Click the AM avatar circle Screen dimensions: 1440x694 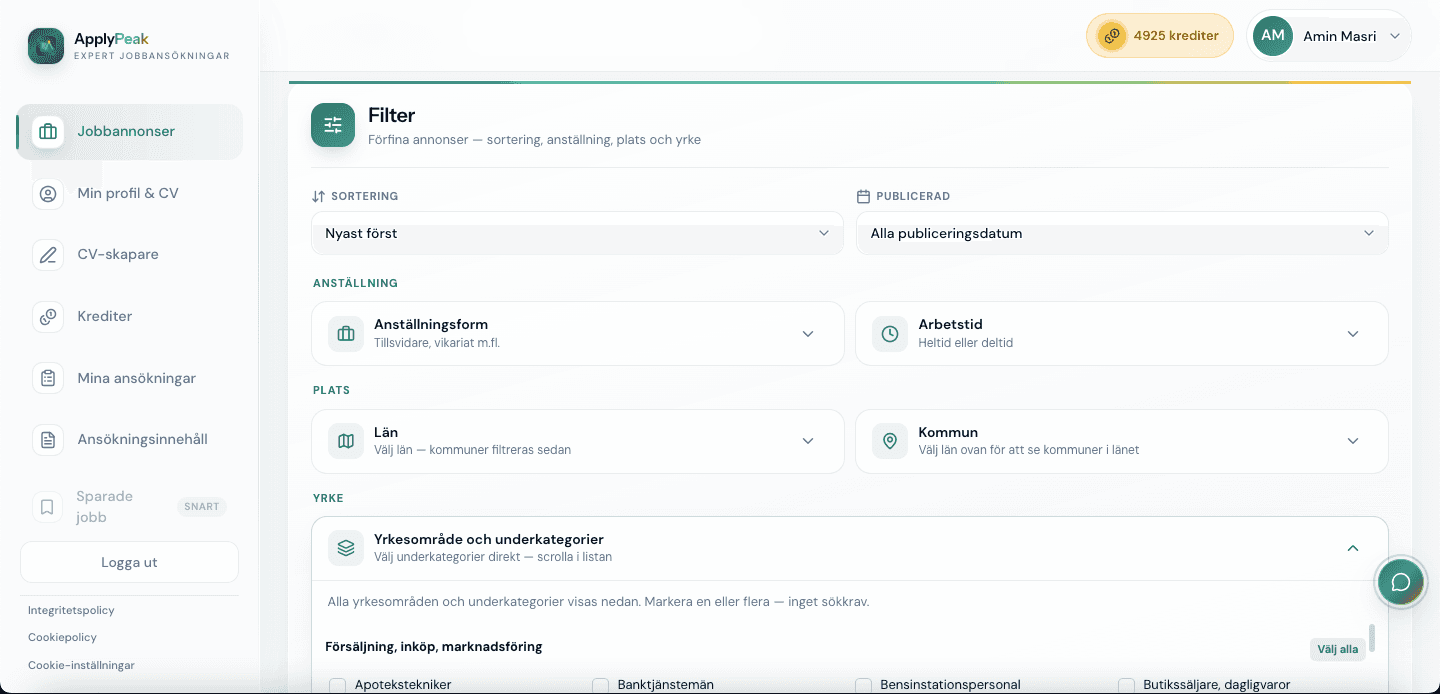[x=1273, y=36]
